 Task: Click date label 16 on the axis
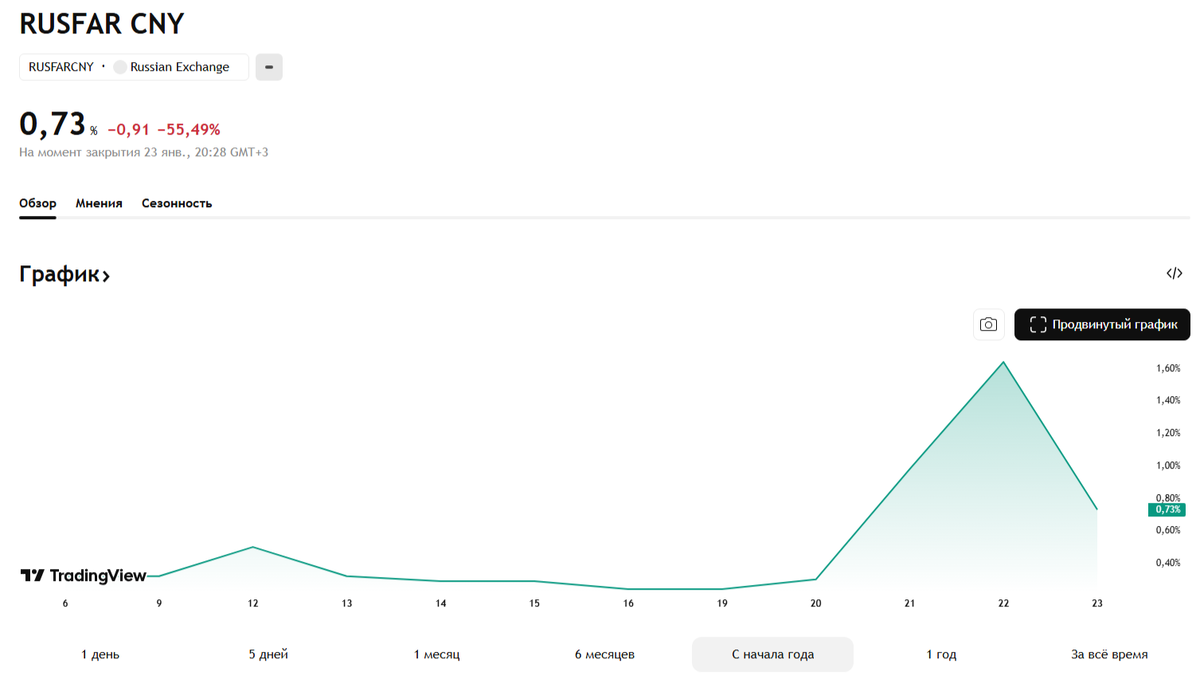[628, 603]
